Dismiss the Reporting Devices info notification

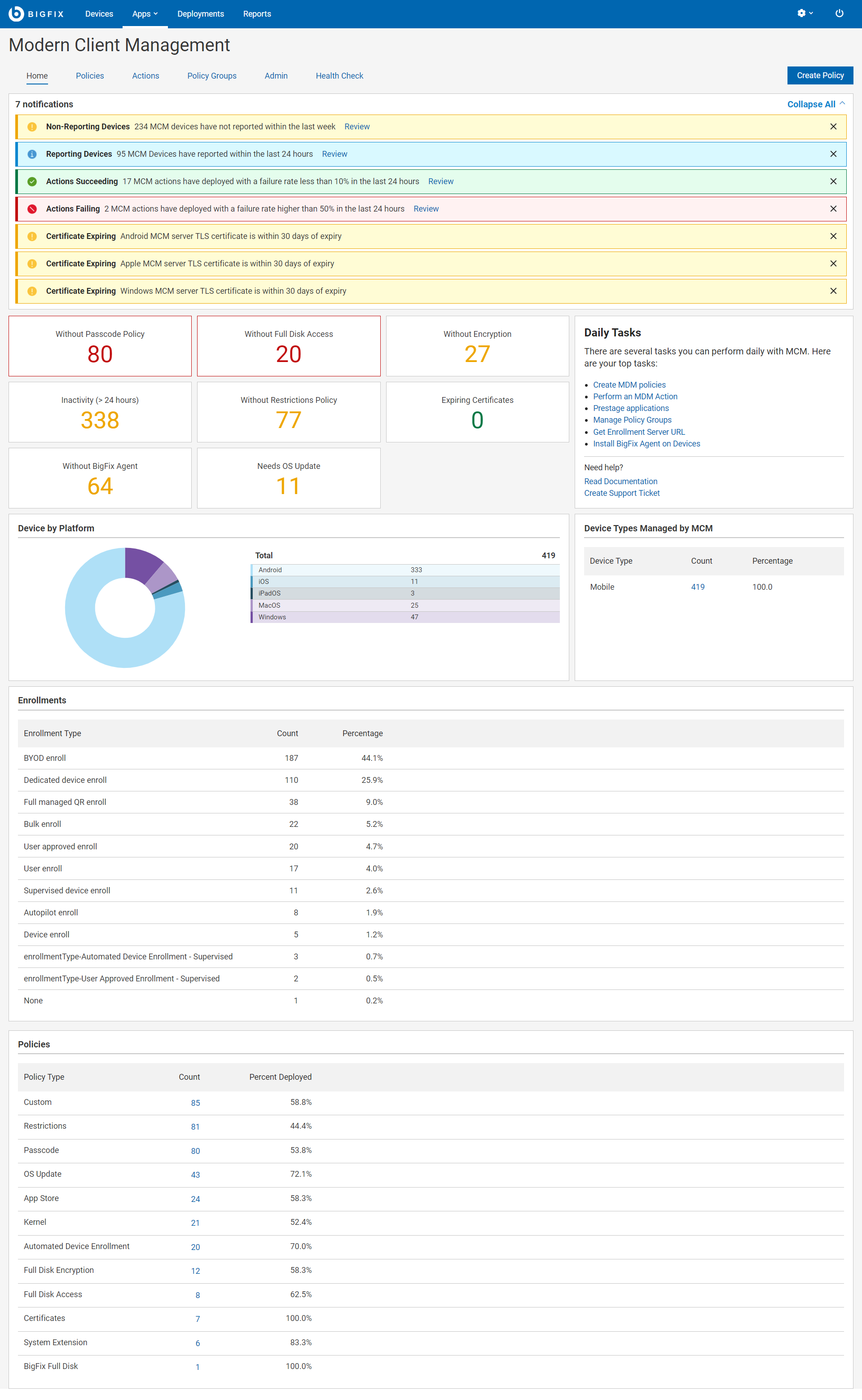click(833, 154)
